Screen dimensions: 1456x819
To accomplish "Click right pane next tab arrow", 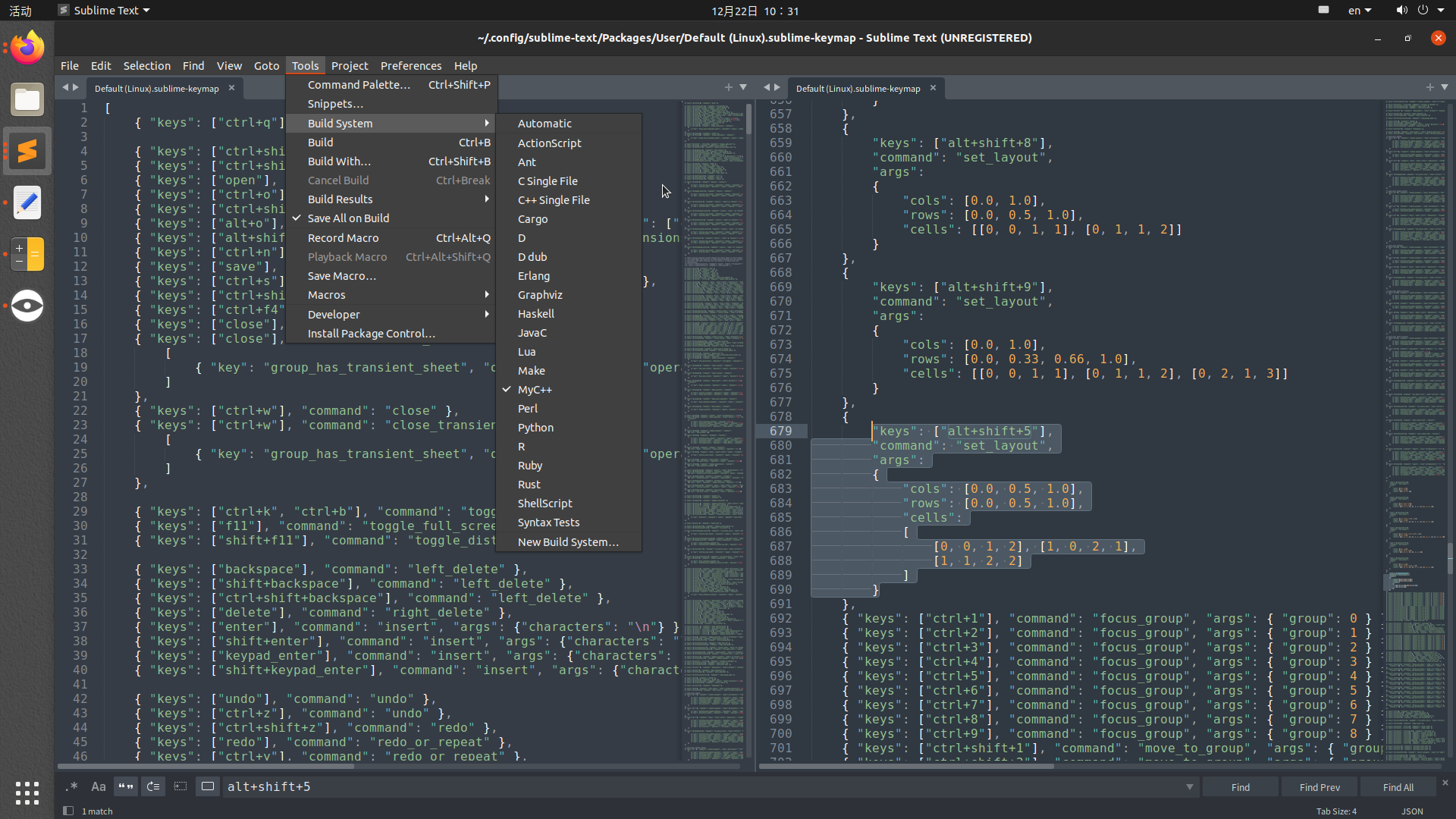I will [x=777, y=87].
